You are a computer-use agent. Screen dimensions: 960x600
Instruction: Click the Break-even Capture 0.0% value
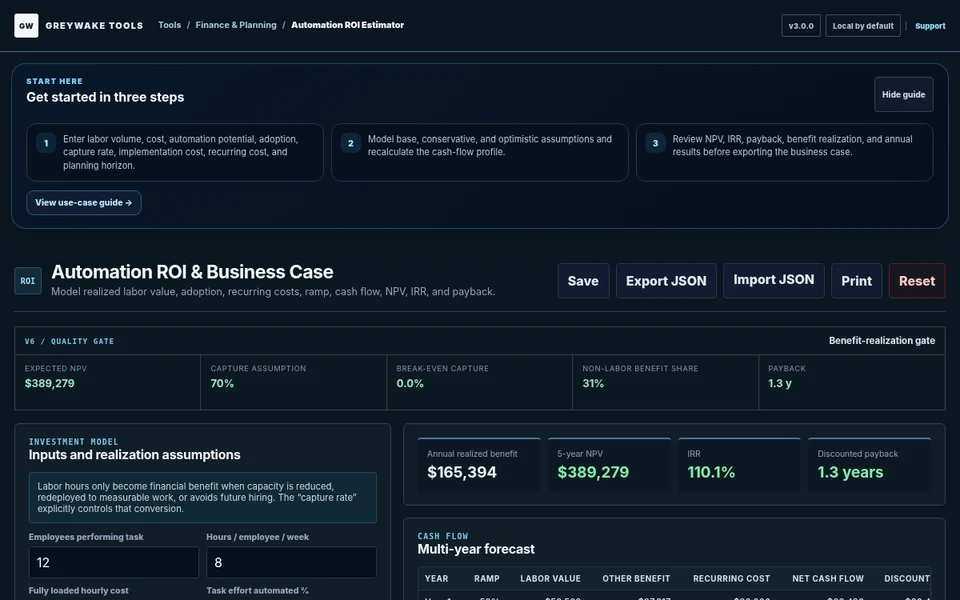click(410, 383)
